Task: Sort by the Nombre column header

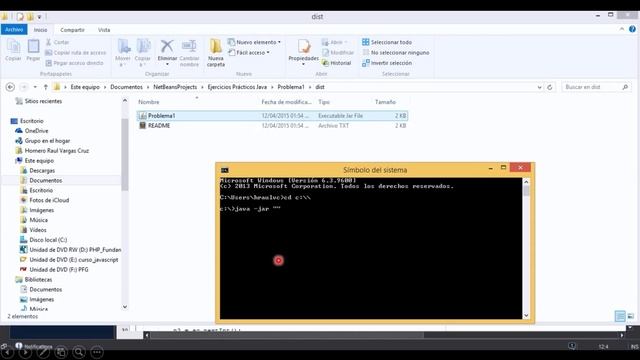Action: [x=149, y=102]
